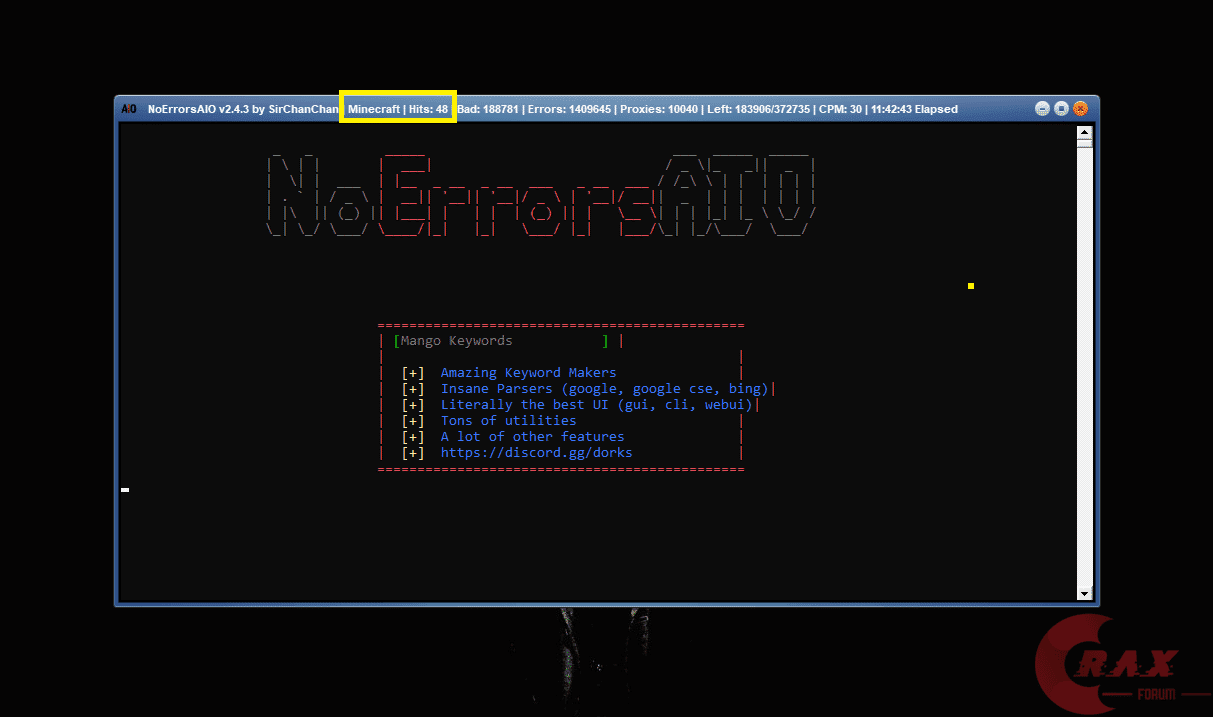Expand the Amazing Keyword Makers entry
The height and width of the screenshot is (717, 1213).
(x=528, y=372)
